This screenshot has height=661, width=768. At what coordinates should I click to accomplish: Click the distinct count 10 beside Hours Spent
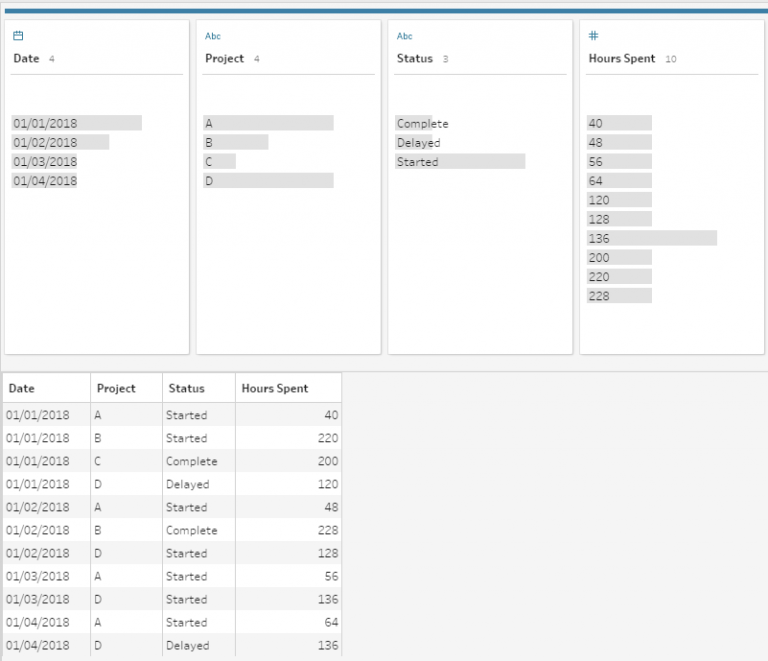coord(671,59)
